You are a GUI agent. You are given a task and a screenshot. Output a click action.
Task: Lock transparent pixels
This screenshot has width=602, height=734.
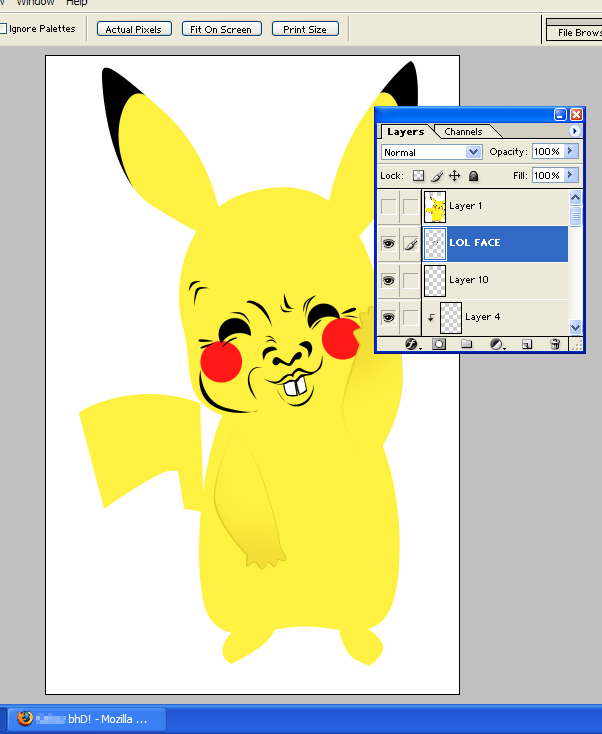coord(418,176)
